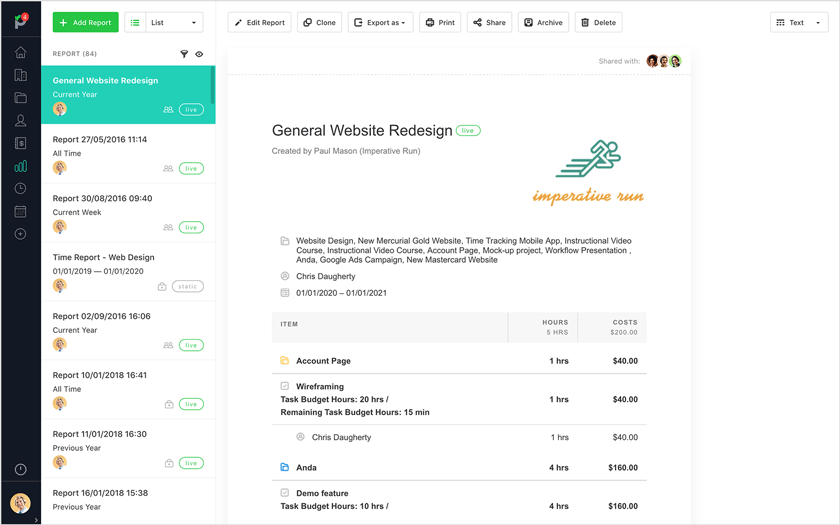Toggle the Demo feature task checkbox icon
This screenshot has height=525, width=840.
pyautogui.click(x=285, y=493)
